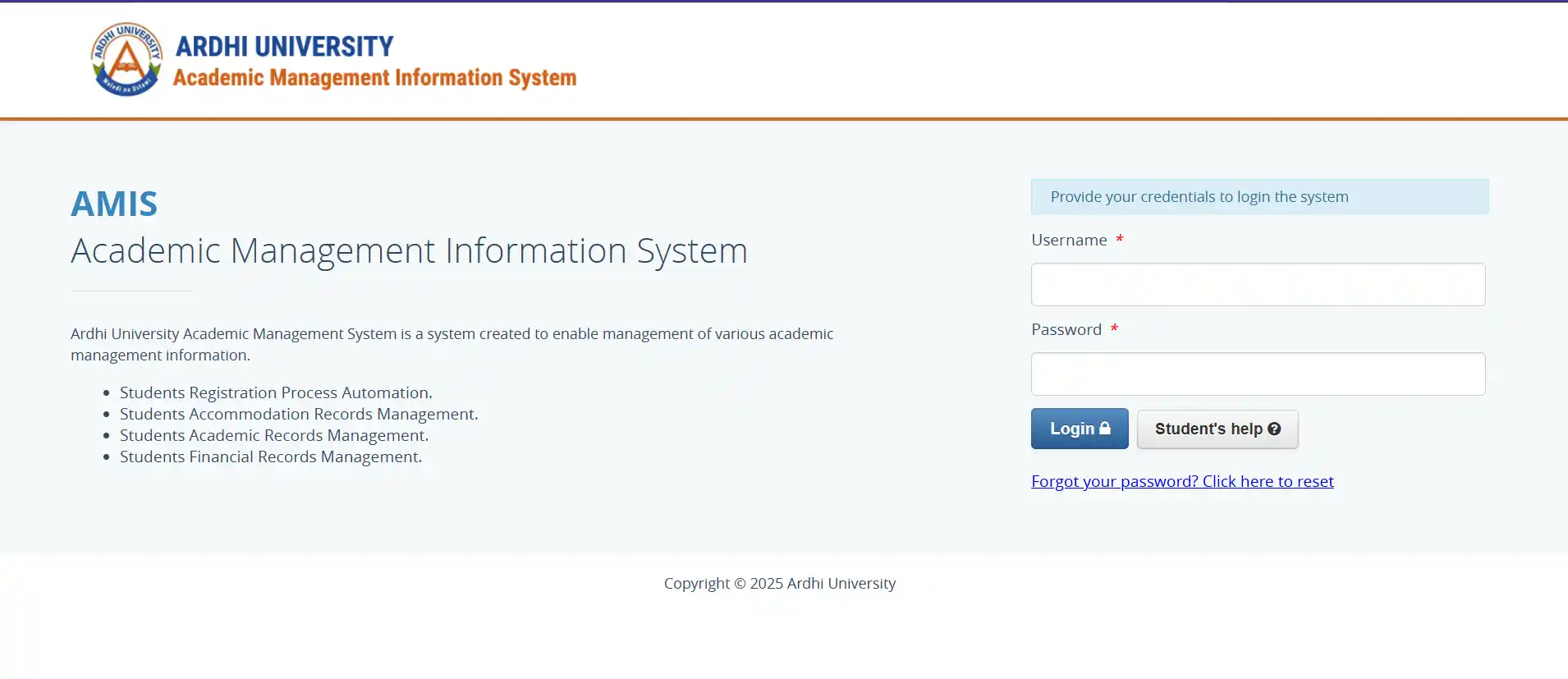
Task: Click 'Students Registration Process Automation.' list item
Action: click(x=276, y=392)
